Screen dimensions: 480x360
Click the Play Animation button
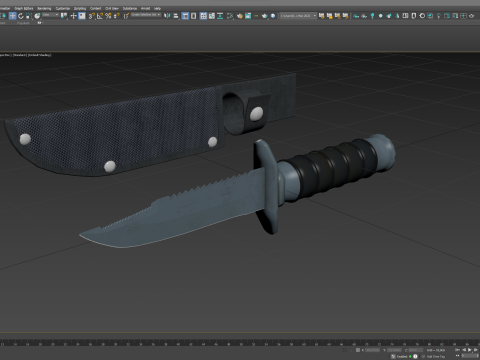[x=470, y=350]
